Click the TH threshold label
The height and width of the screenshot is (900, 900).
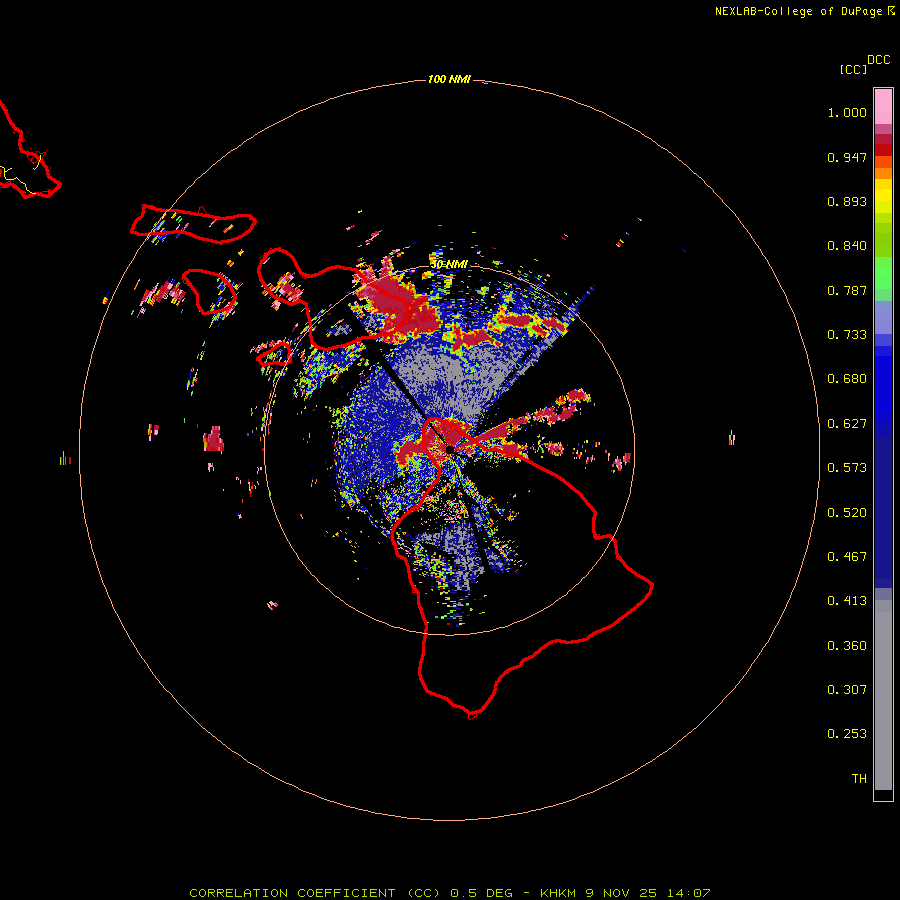pos(859,779)
